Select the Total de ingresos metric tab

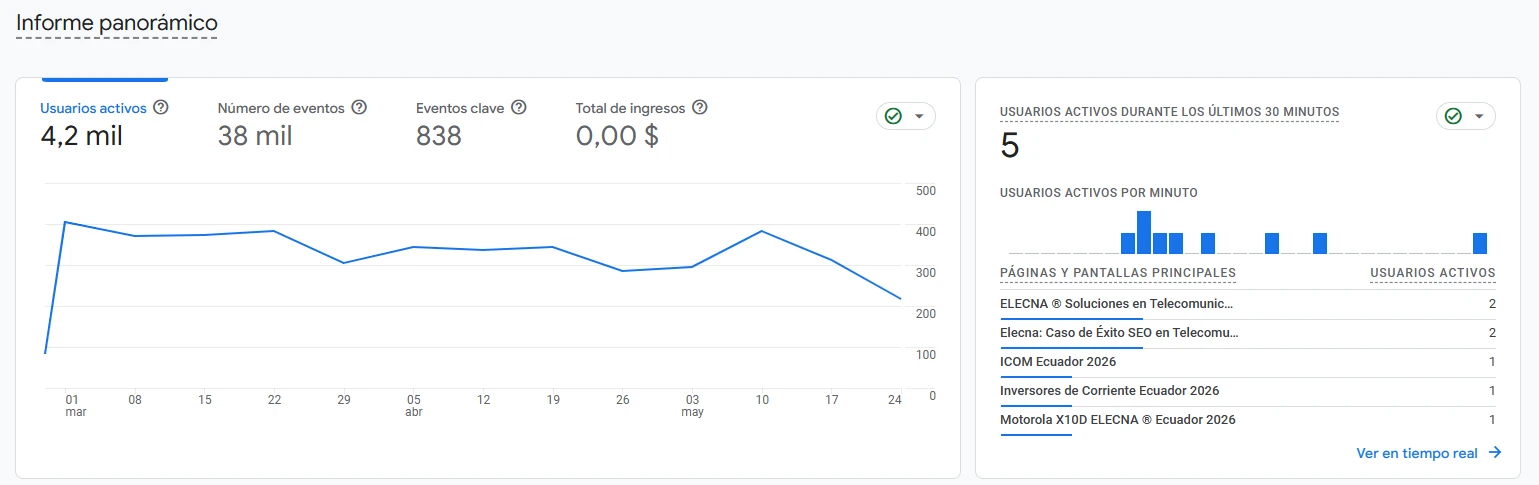(x=641, y=123)
